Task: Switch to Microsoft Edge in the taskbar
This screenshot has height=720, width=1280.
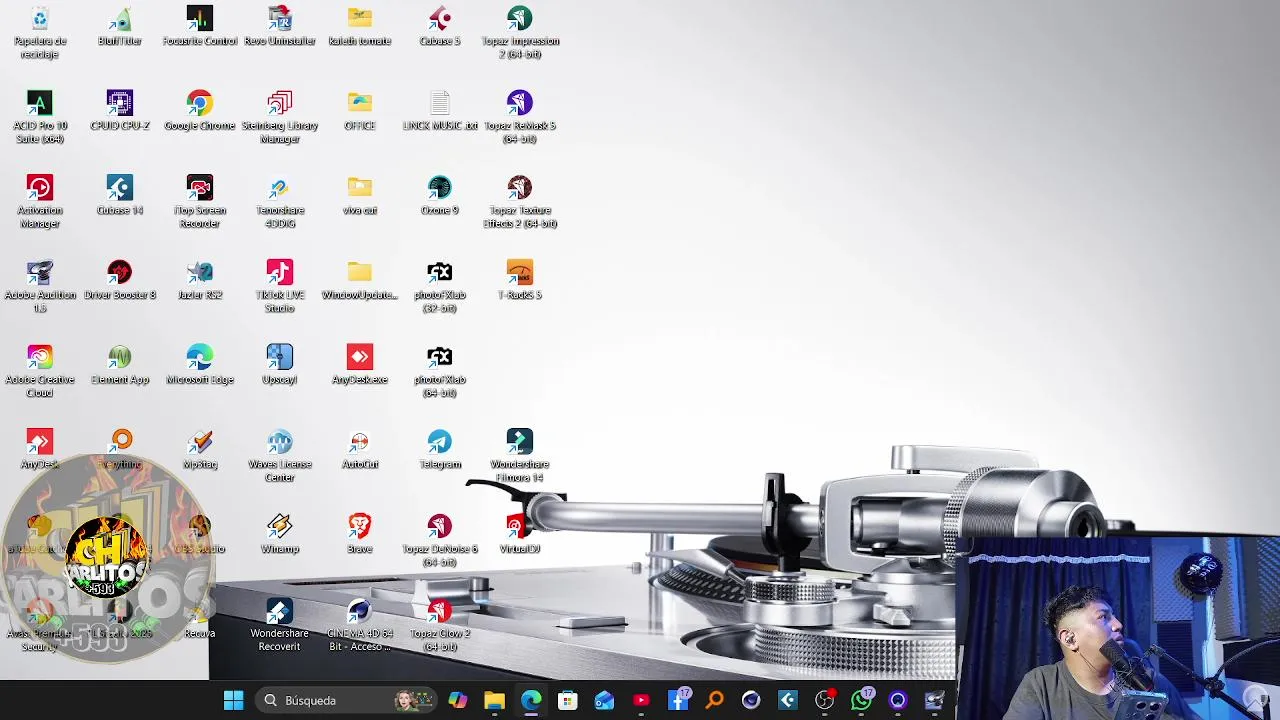Action: 531,700
